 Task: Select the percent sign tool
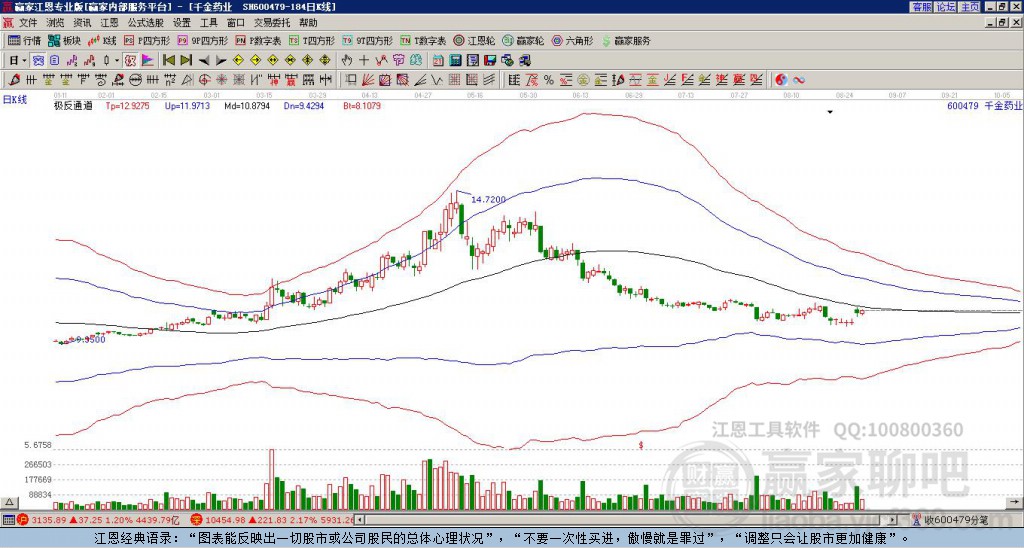click(x=549, y=80)
